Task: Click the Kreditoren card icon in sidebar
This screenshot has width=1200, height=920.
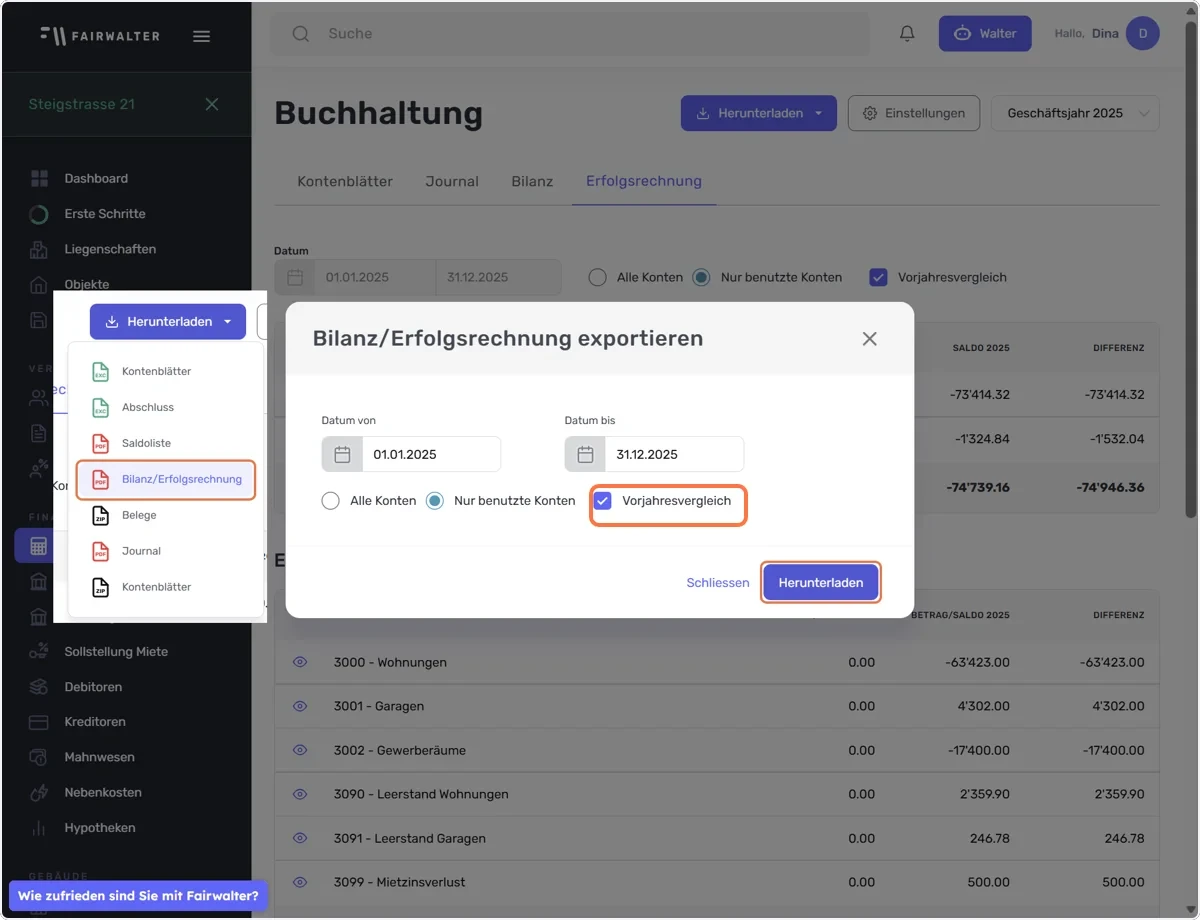Action: (39, 722)
